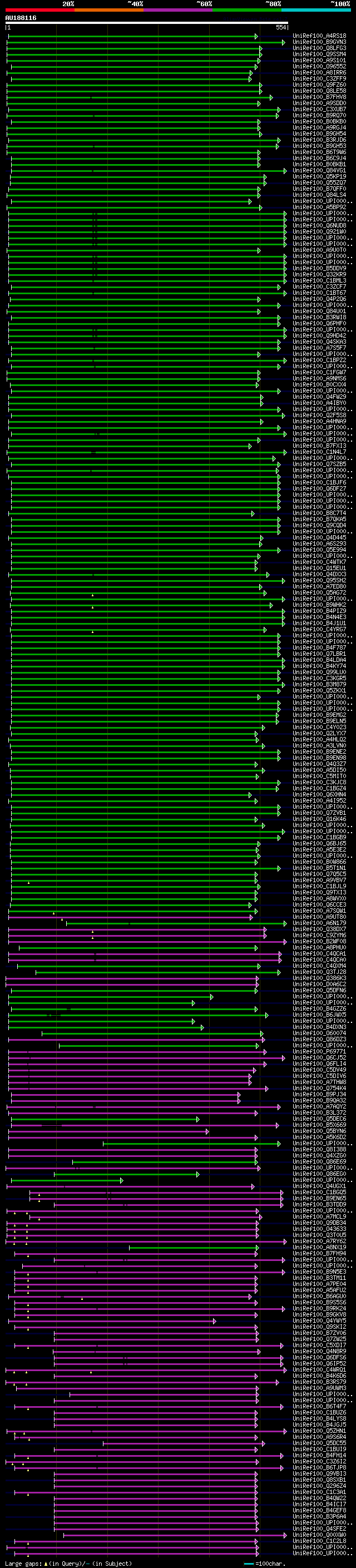
Task: Click the orange ~40% legend color bar
Action: (109, 10)
